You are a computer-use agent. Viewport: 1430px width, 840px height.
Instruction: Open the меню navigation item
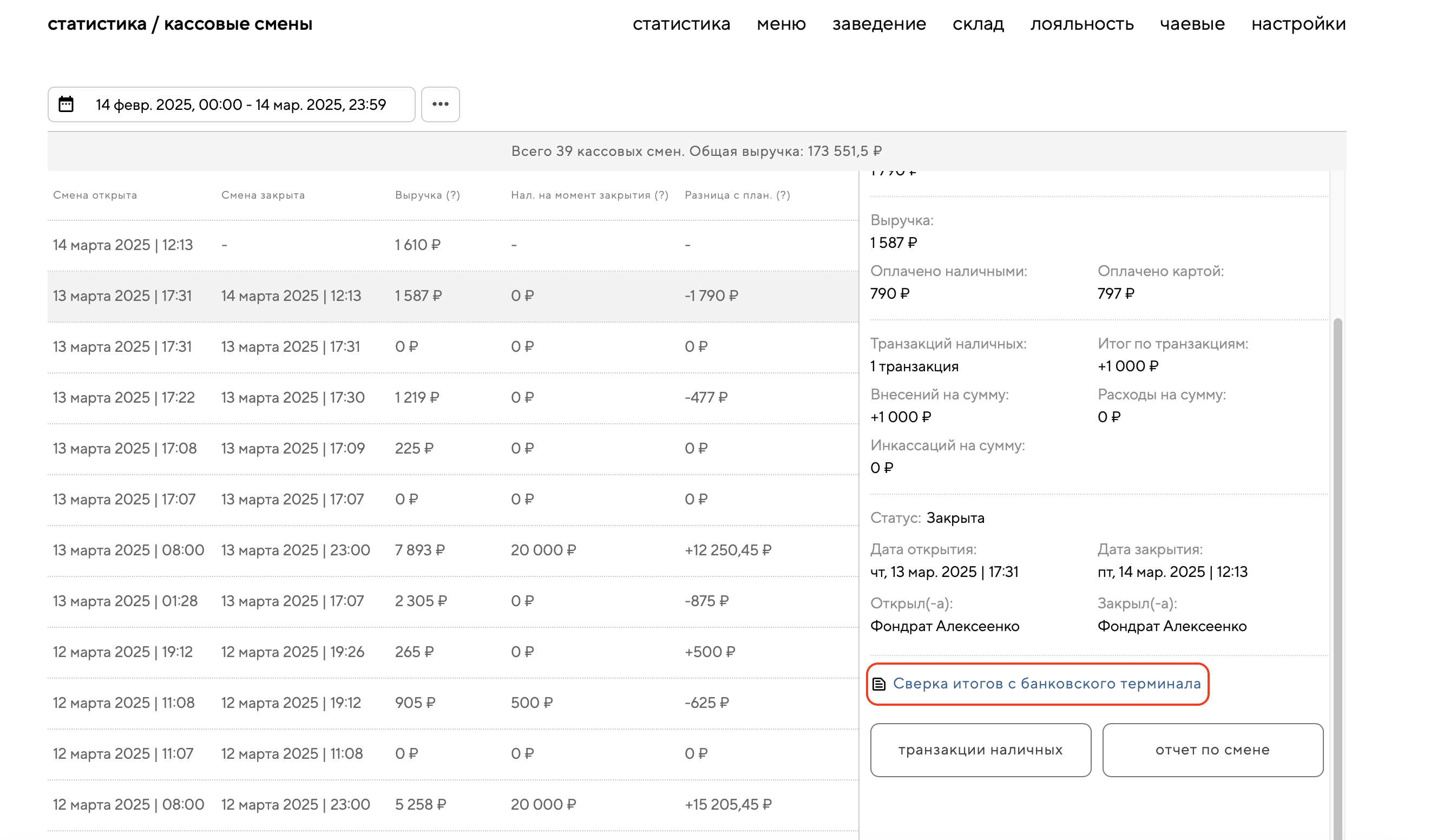[781, 24]
